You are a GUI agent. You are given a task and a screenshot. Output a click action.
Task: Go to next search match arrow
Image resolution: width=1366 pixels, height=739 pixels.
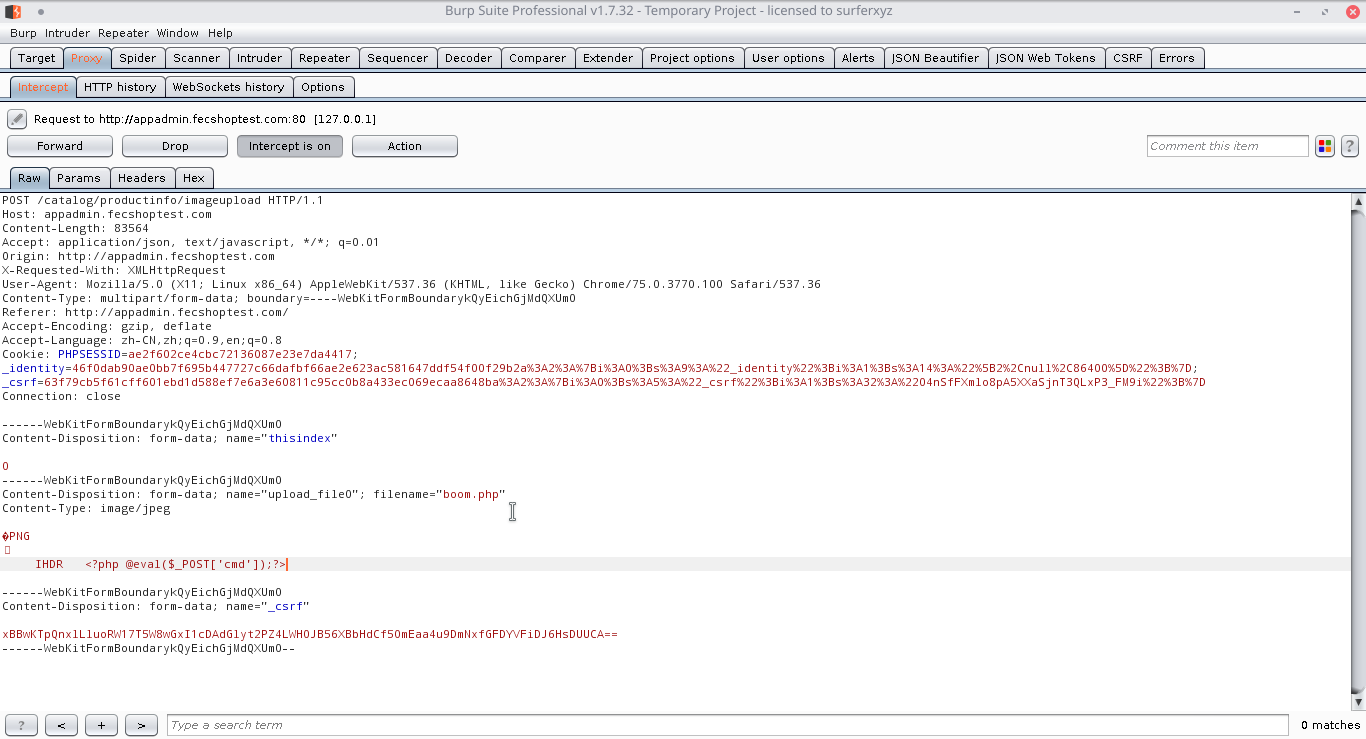[141, 725]
